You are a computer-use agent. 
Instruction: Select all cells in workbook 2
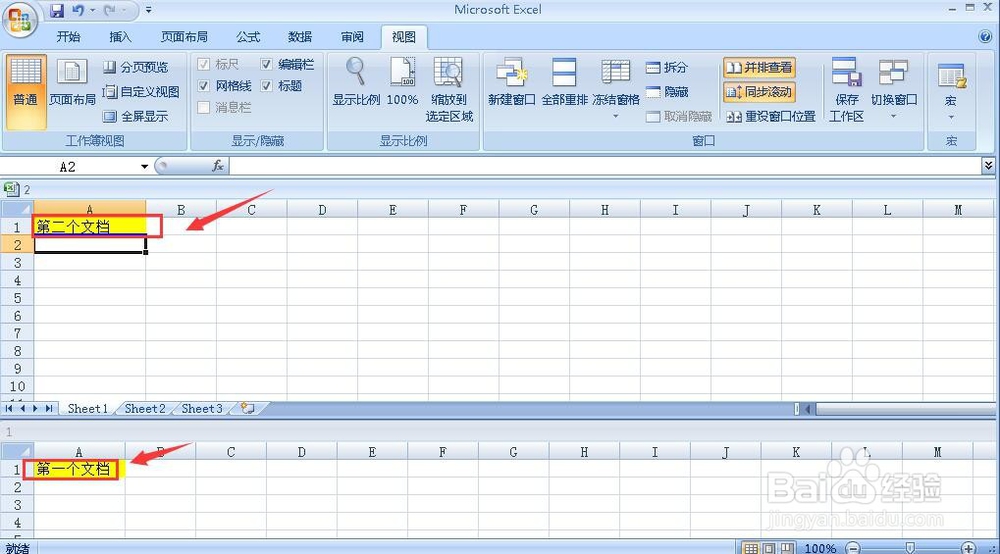(x=17, y=209)
